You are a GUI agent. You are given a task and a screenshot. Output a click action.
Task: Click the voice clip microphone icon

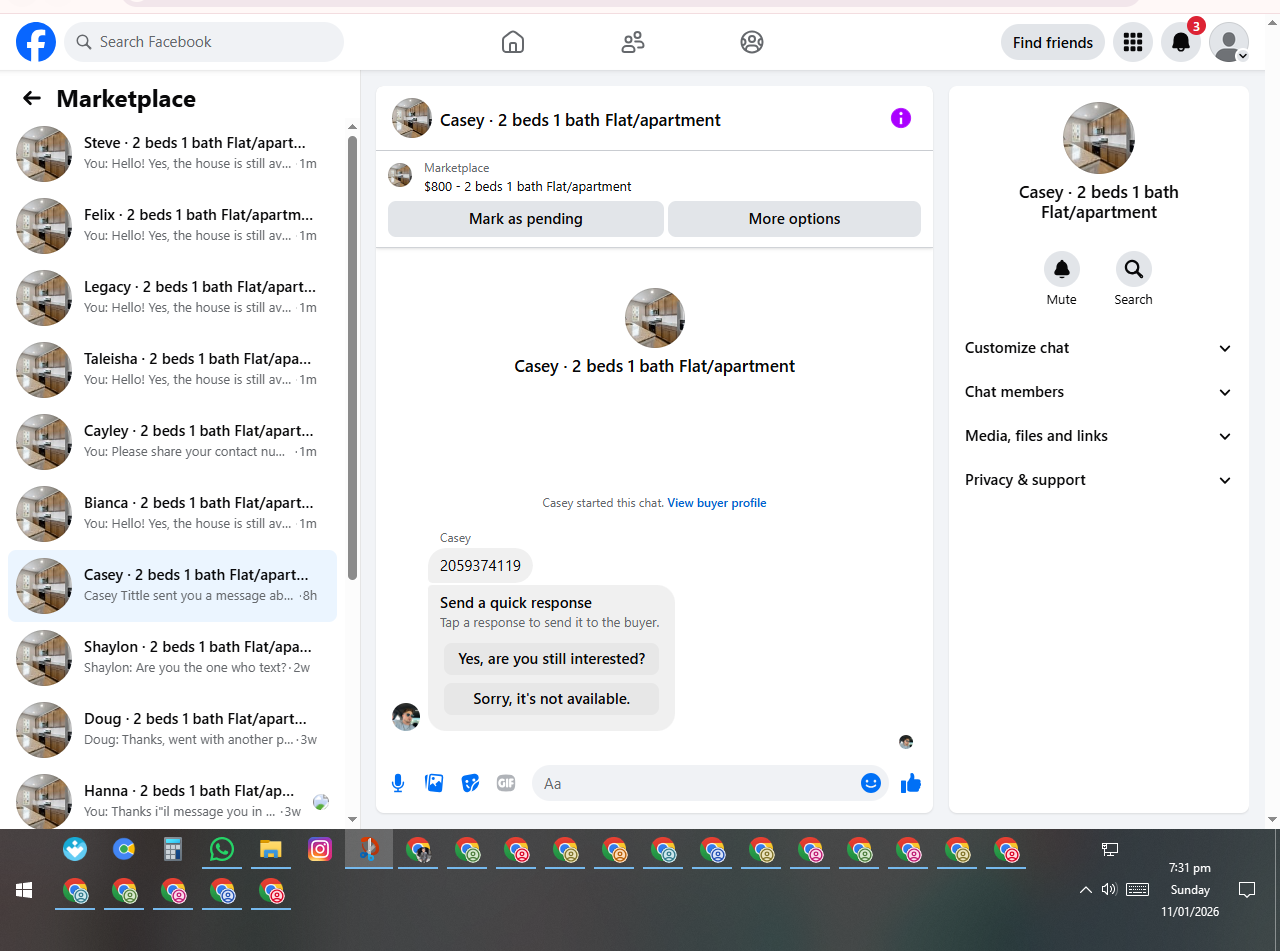point(398,783)
